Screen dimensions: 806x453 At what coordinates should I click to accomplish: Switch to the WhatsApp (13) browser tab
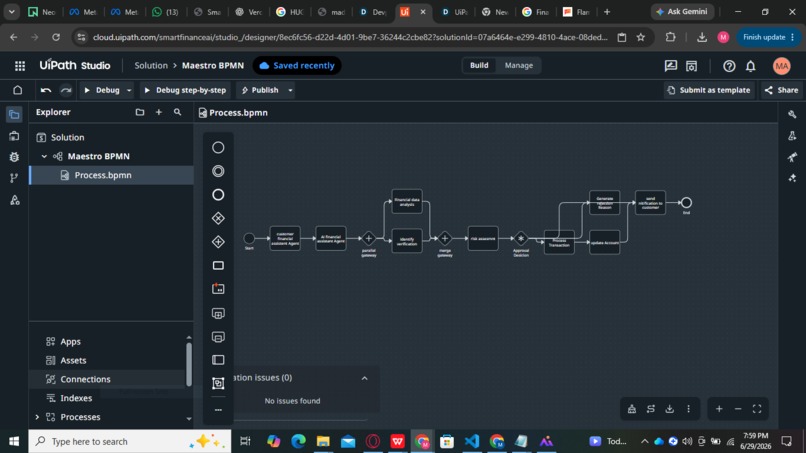coord(166,12)
